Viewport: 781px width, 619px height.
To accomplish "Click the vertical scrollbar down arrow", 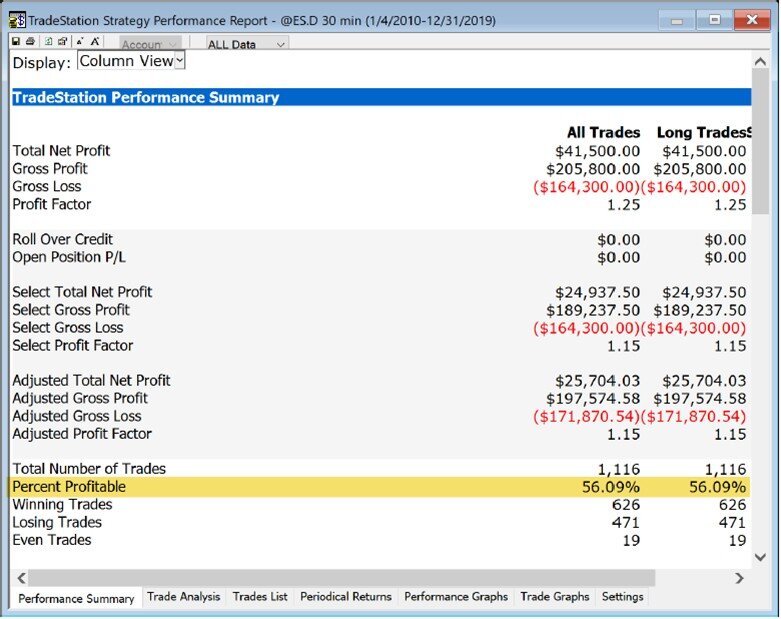I will coord(760,557).
